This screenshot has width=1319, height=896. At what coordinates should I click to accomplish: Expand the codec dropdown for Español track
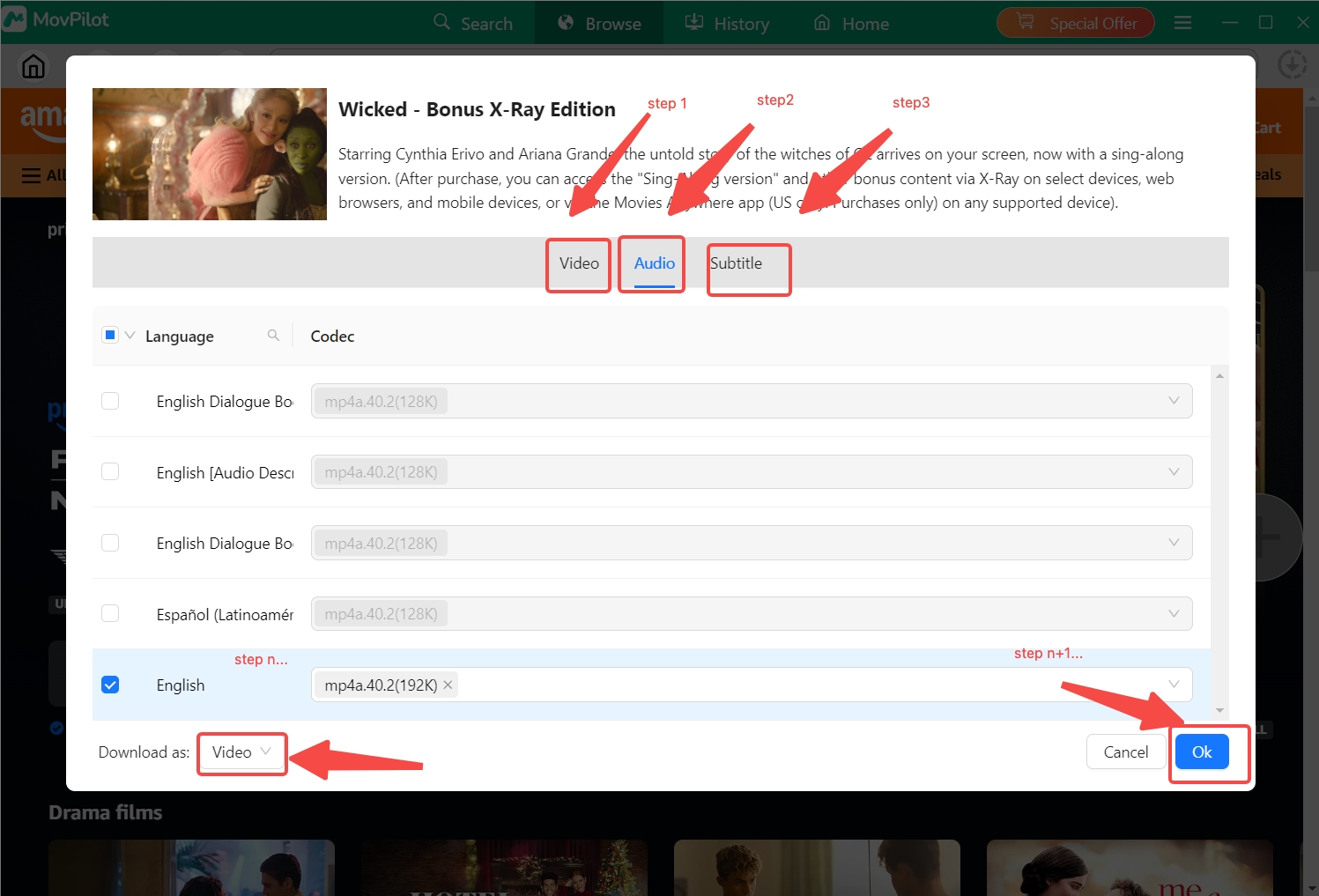[1173, 613]
